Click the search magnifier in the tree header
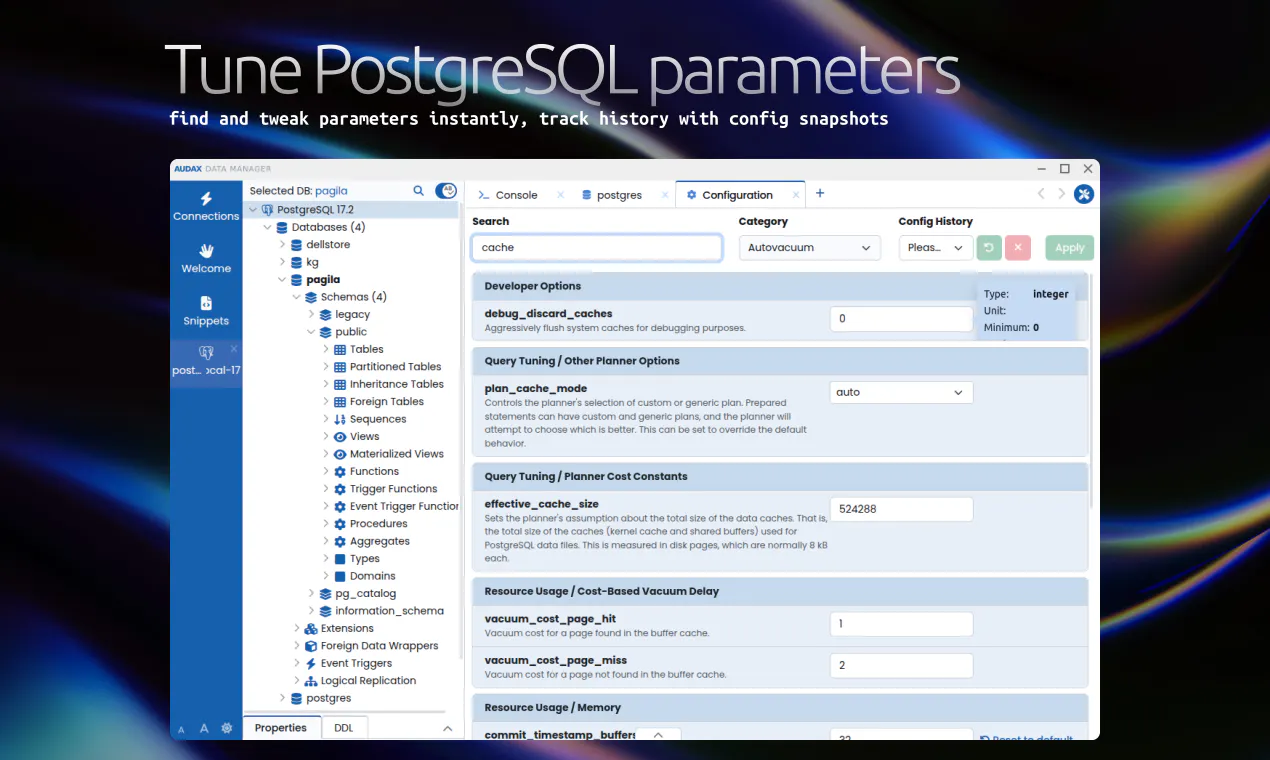This screenshot has width=1270, height=760. (419, 190)
